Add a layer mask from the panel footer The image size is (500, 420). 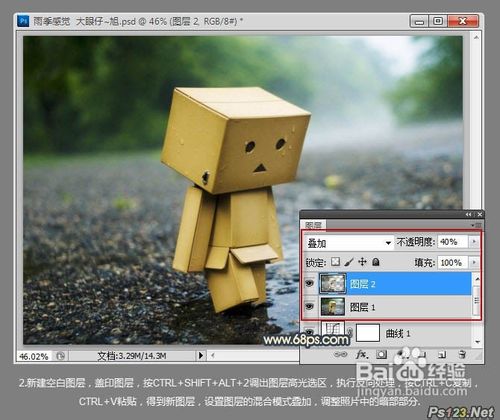pyautogui.click(x=381, y=355)
